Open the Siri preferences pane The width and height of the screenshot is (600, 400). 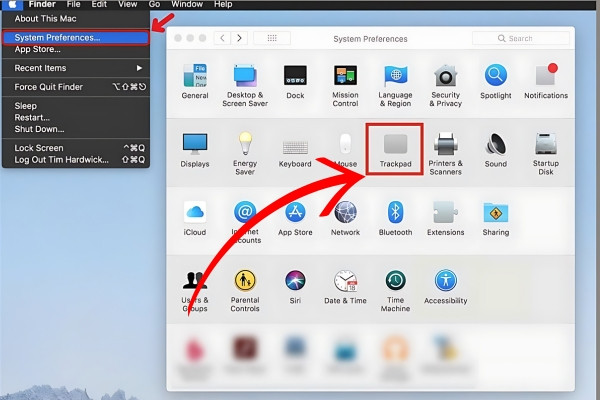coord(295,287)
